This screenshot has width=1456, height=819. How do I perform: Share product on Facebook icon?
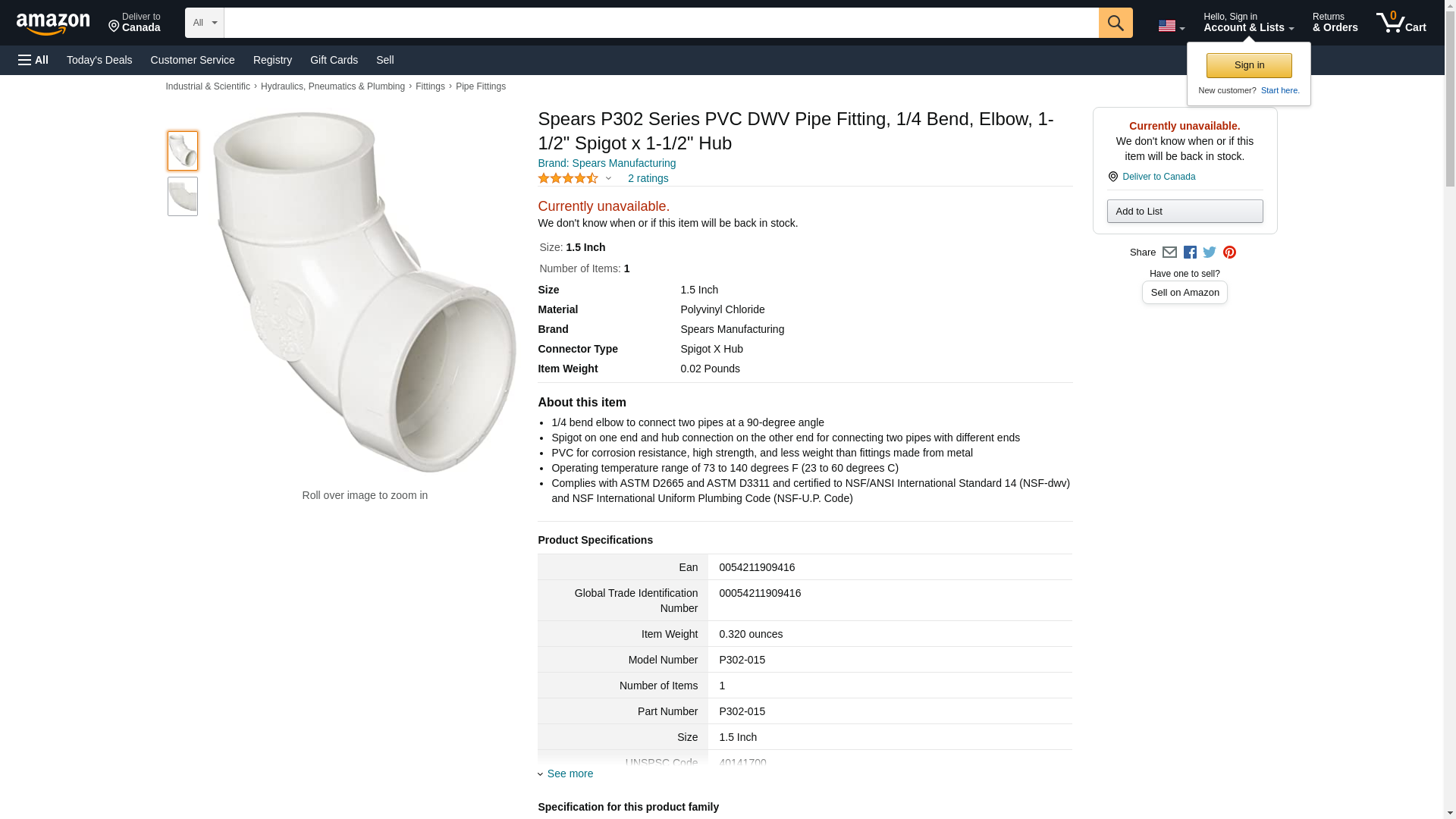click(x=1190, y=253)
